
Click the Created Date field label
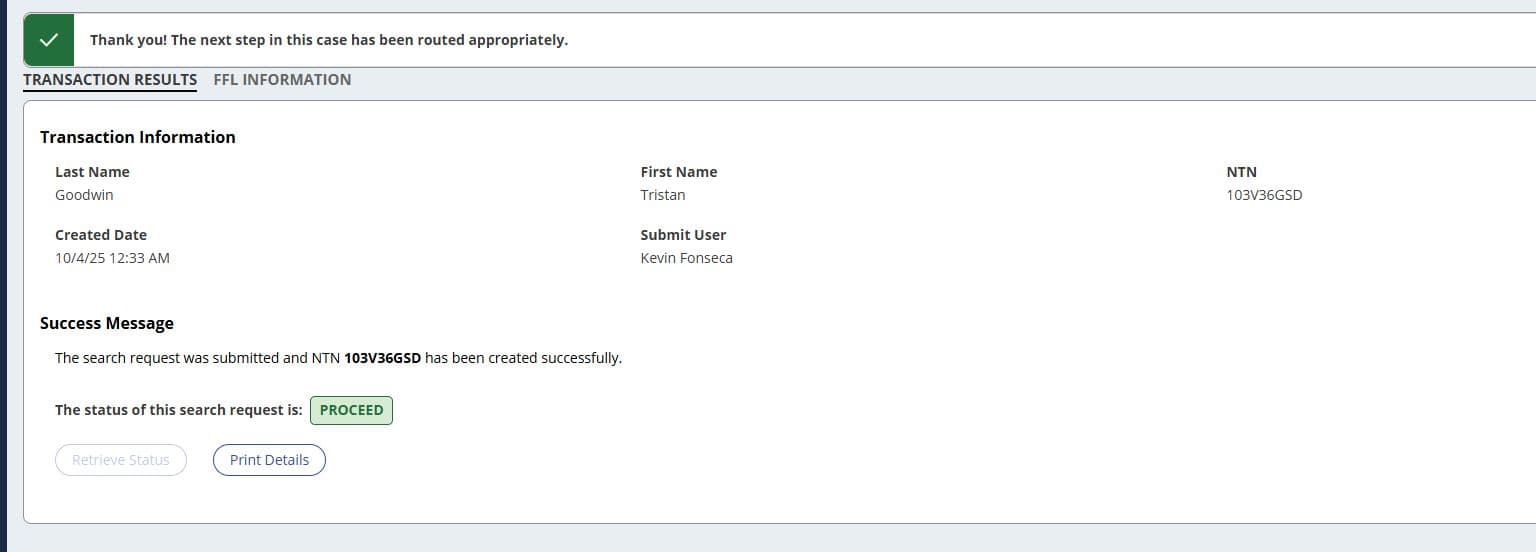tap(101, 235)
